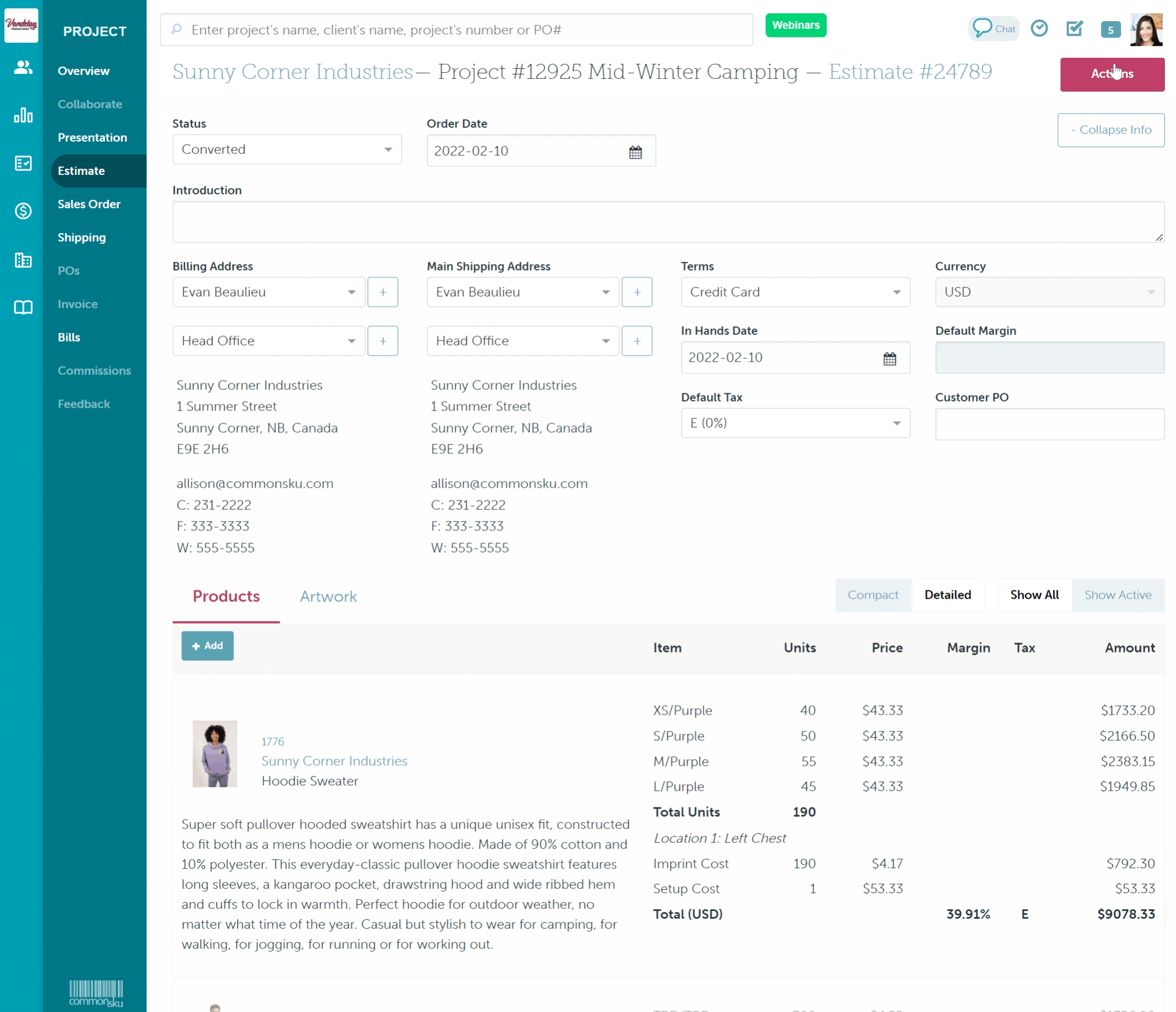Switch to Compact view
The height and width of the screenshot is (1012, 1176).
click(x=872, y=595)
